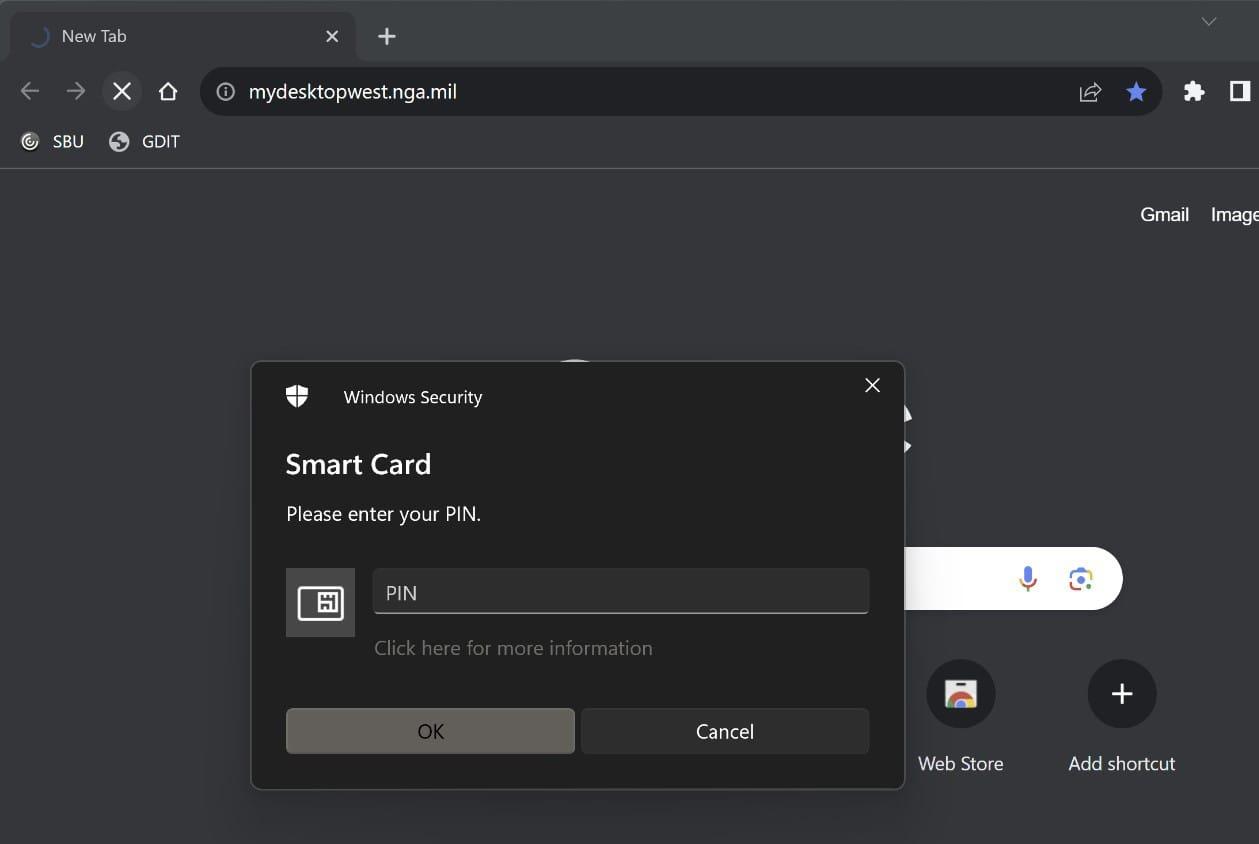Search by image with Google Lens icon
The height and width of the screenshot is (844, 1259).
[x=1080, y=578]
